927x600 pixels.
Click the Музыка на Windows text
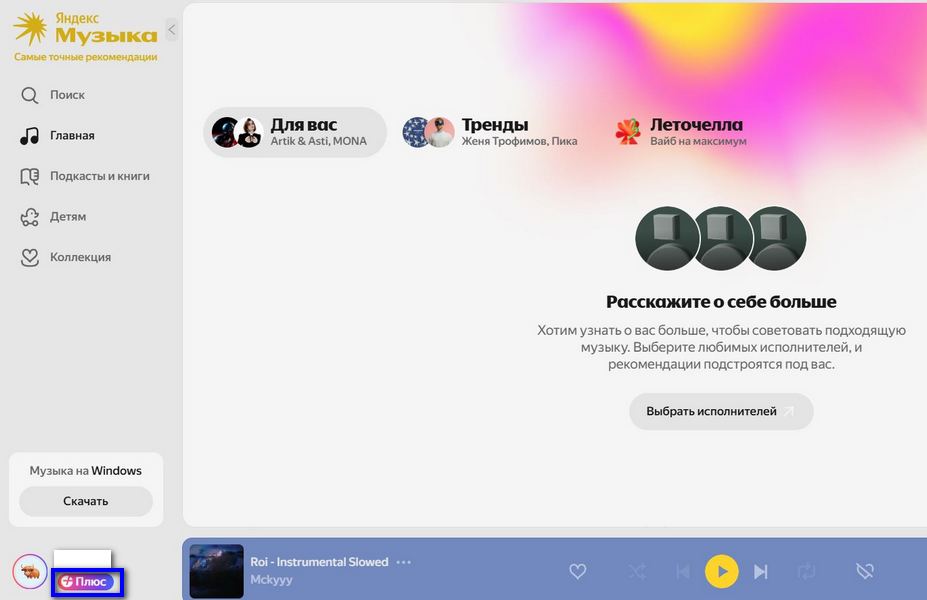86,471
